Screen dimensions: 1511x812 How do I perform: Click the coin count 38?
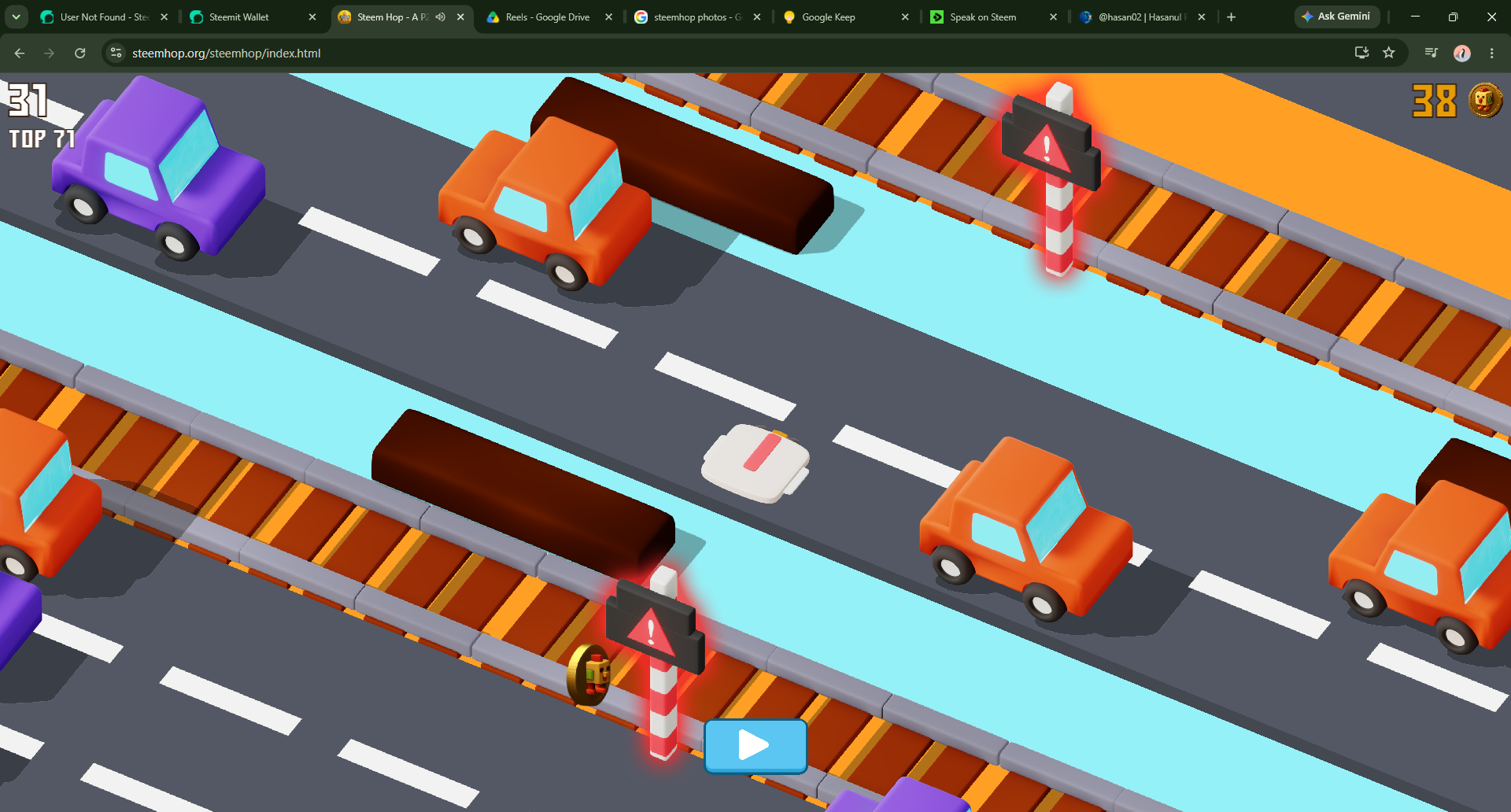click(1435, 101)
